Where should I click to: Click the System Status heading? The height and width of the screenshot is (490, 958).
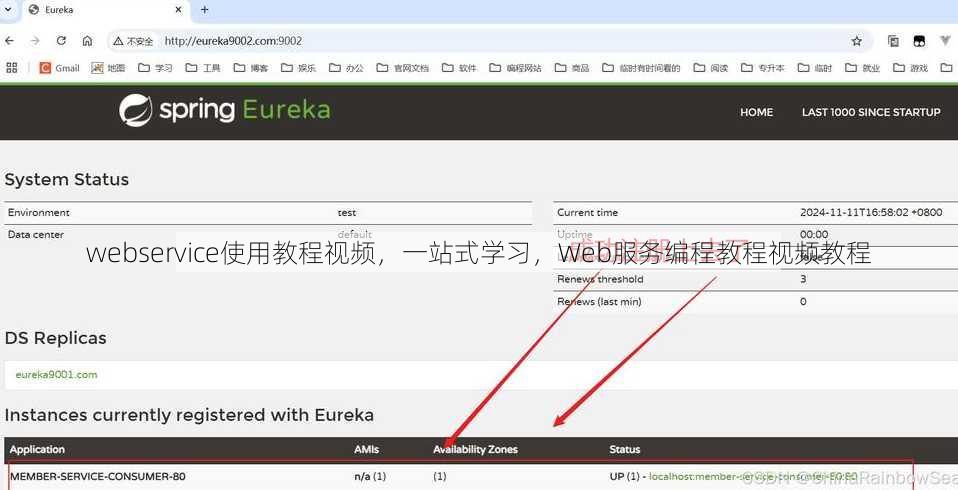click(x=67, y=180)
